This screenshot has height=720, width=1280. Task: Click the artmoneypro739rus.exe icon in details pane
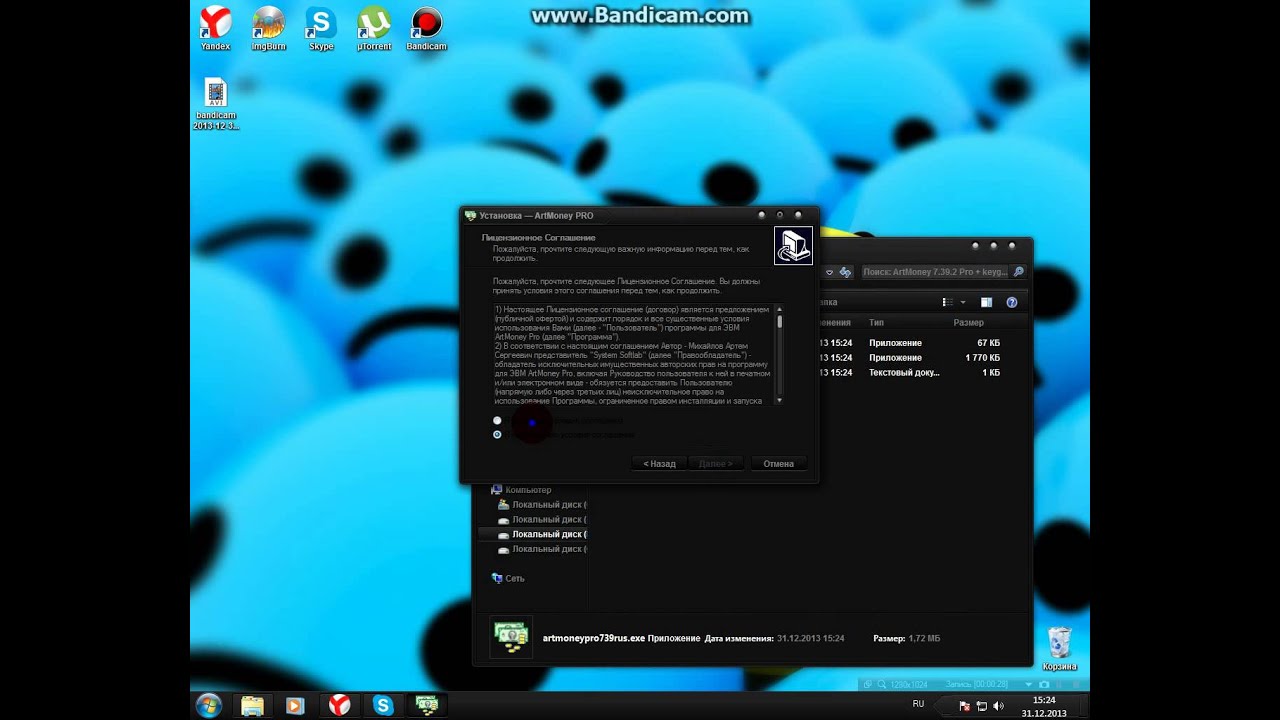511,638
